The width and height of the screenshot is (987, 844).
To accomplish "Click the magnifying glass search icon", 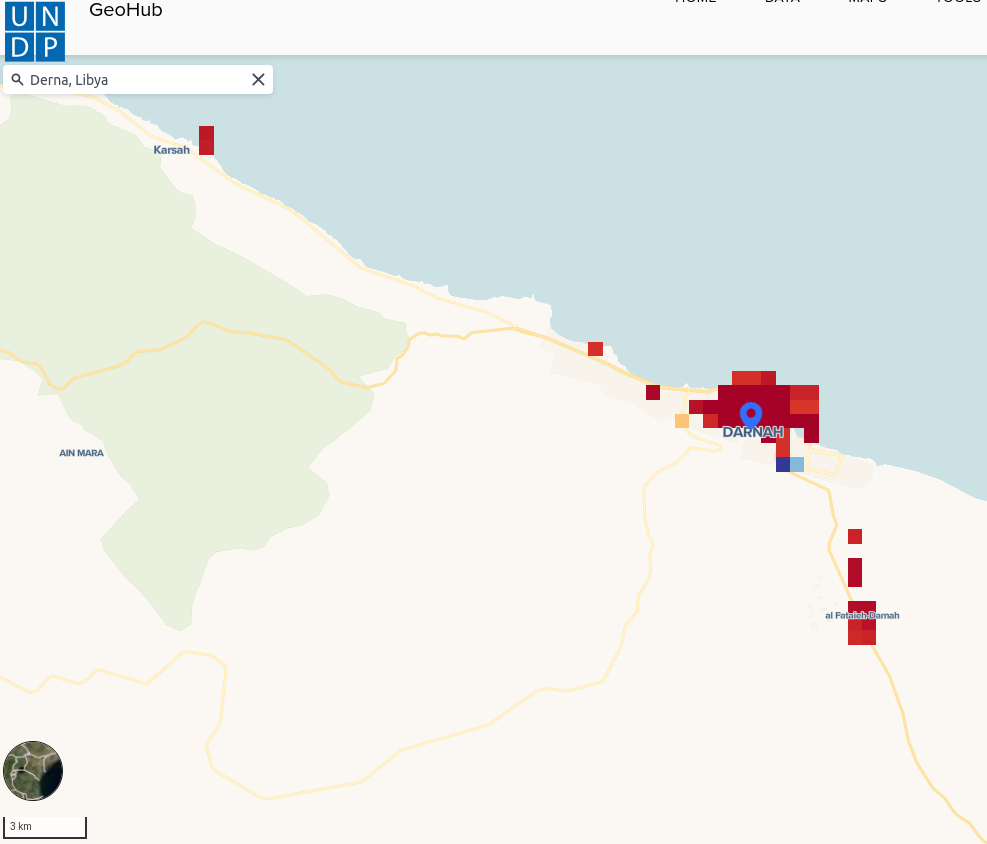I will 18,79.
